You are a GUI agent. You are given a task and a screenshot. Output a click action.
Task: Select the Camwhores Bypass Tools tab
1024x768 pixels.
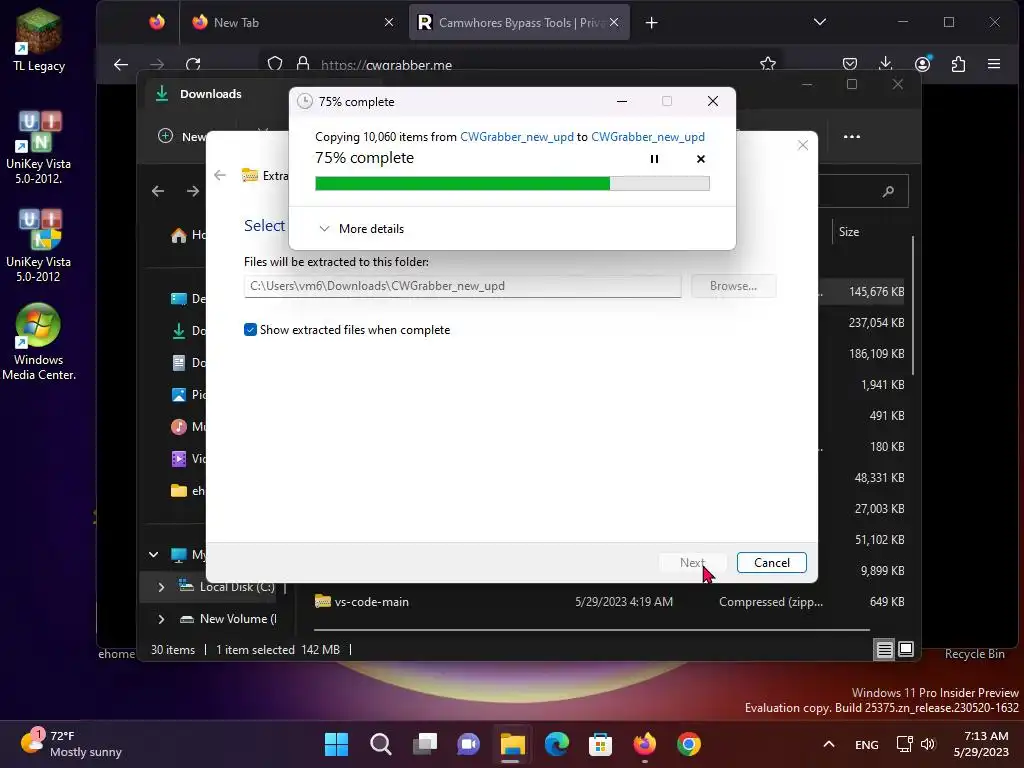point(519,22)
